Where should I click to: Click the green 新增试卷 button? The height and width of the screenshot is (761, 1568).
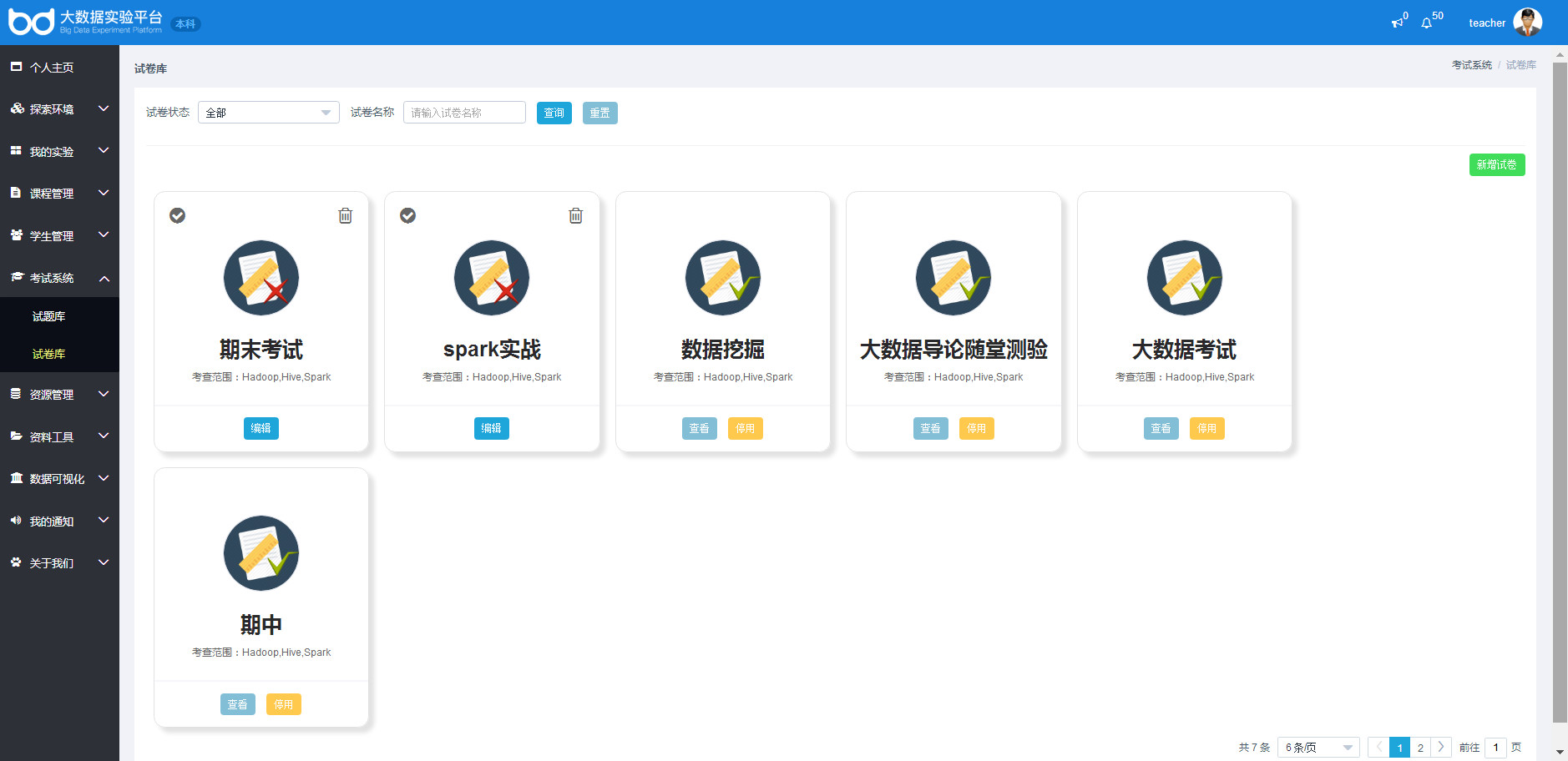tap(1496, 165)
